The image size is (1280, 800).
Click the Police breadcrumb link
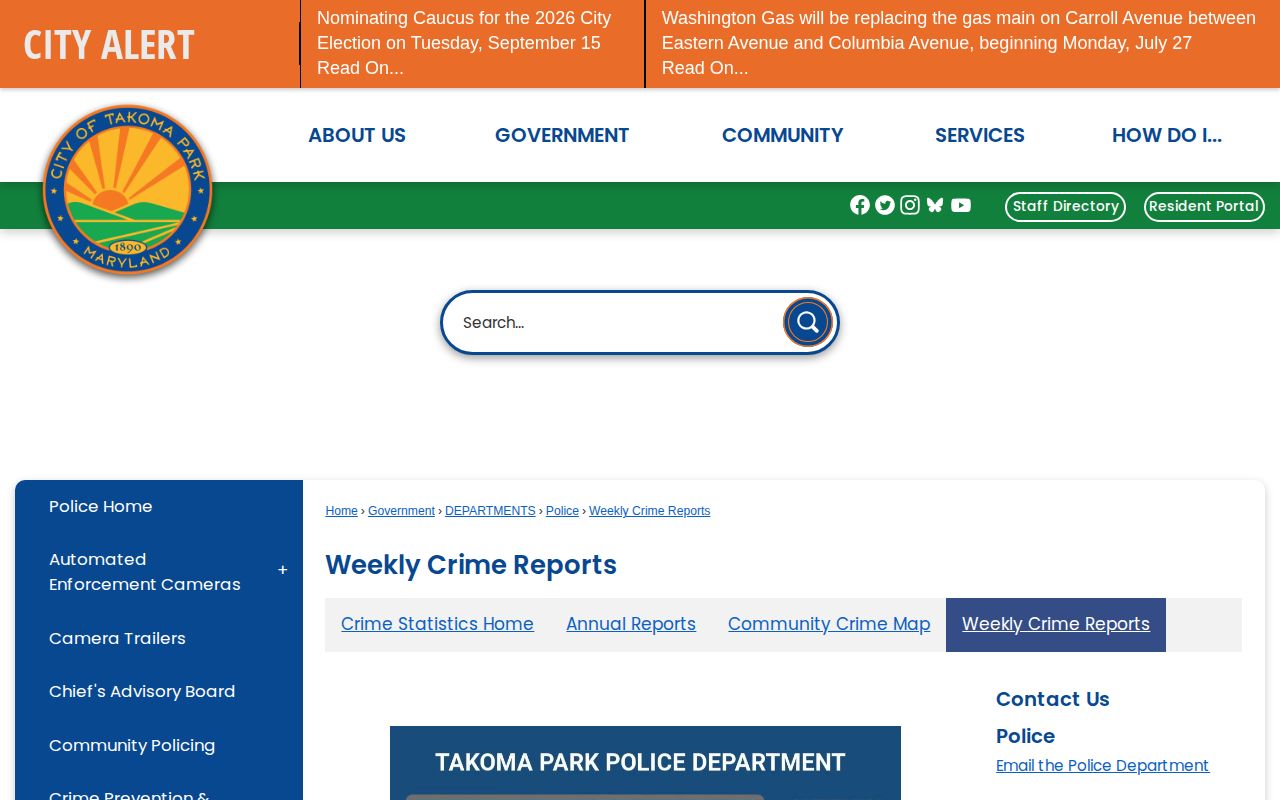click(562, 511)
